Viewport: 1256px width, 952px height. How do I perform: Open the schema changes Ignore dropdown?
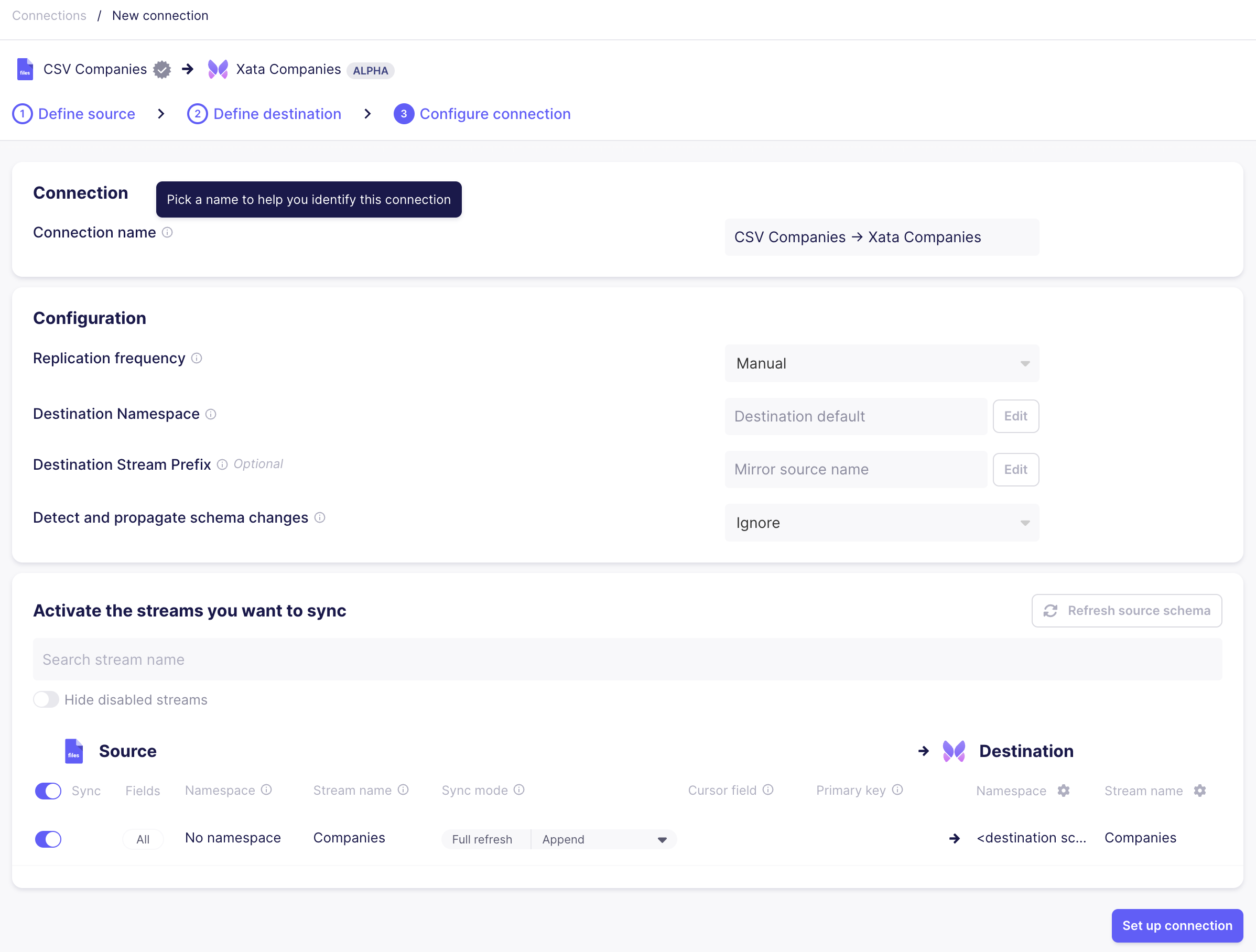(x=882, y=522)
